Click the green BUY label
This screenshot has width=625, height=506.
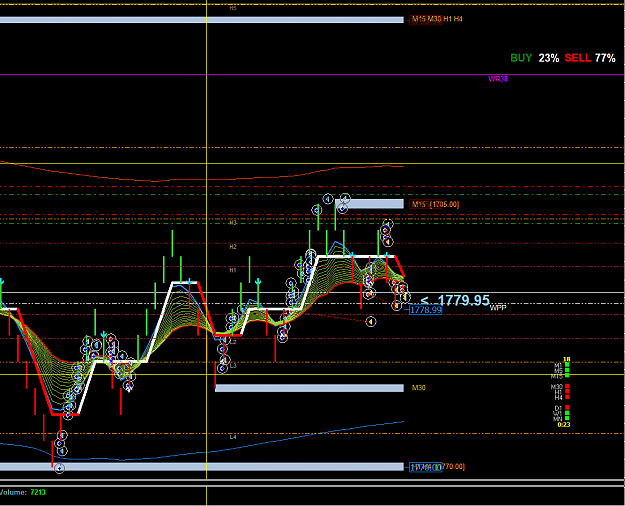pos(521,58)
